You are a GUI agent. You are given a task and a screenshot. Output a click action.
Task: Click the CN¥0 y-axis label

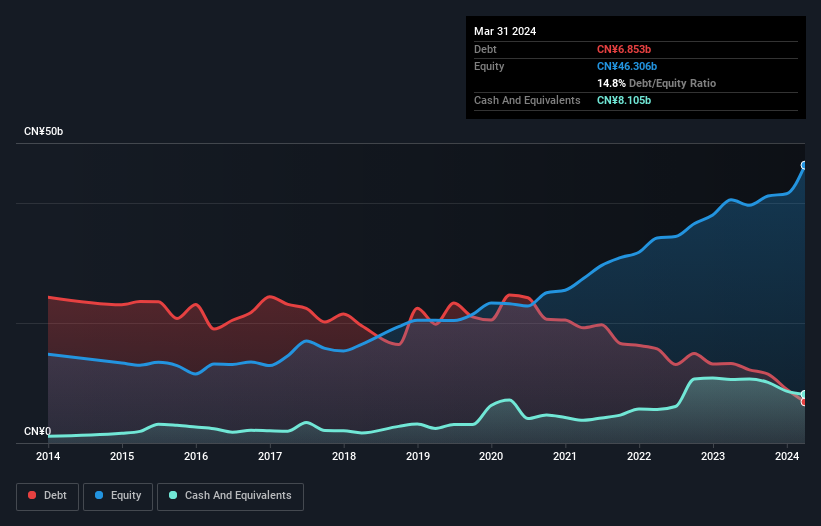point(38,431)
